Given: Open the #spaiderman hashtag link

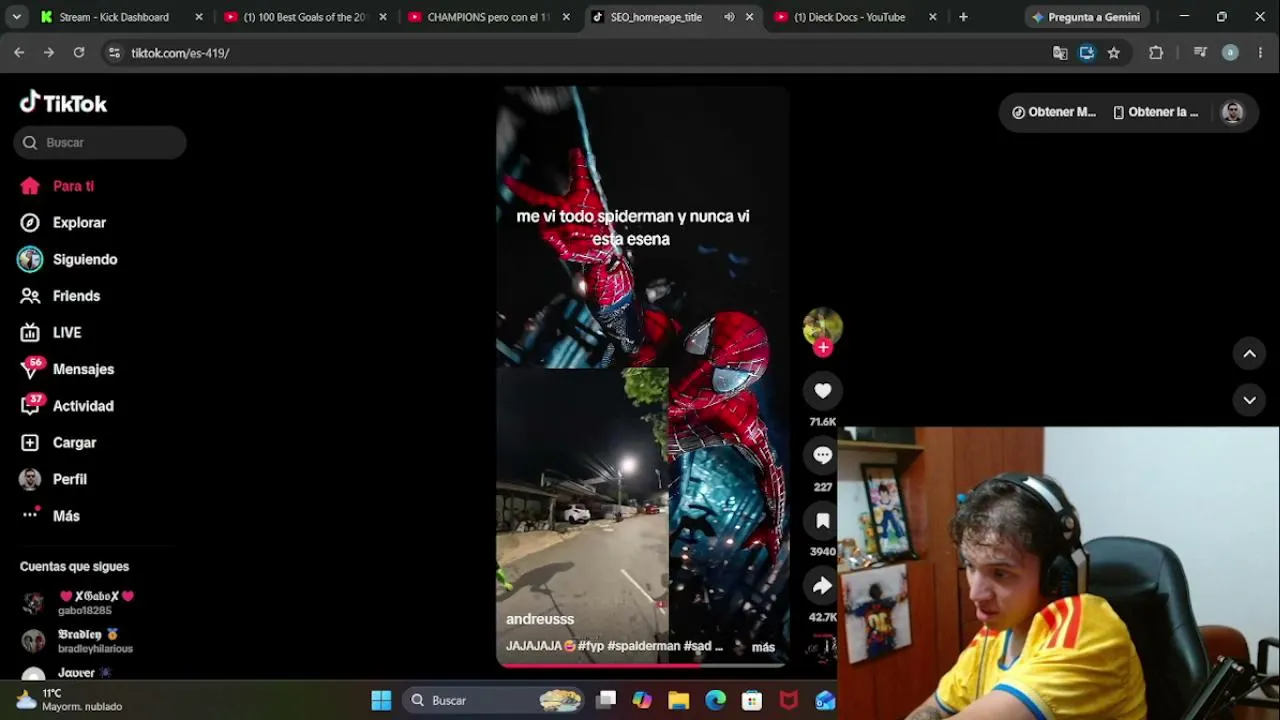Looking at the screenshot, I should point(644,646).
